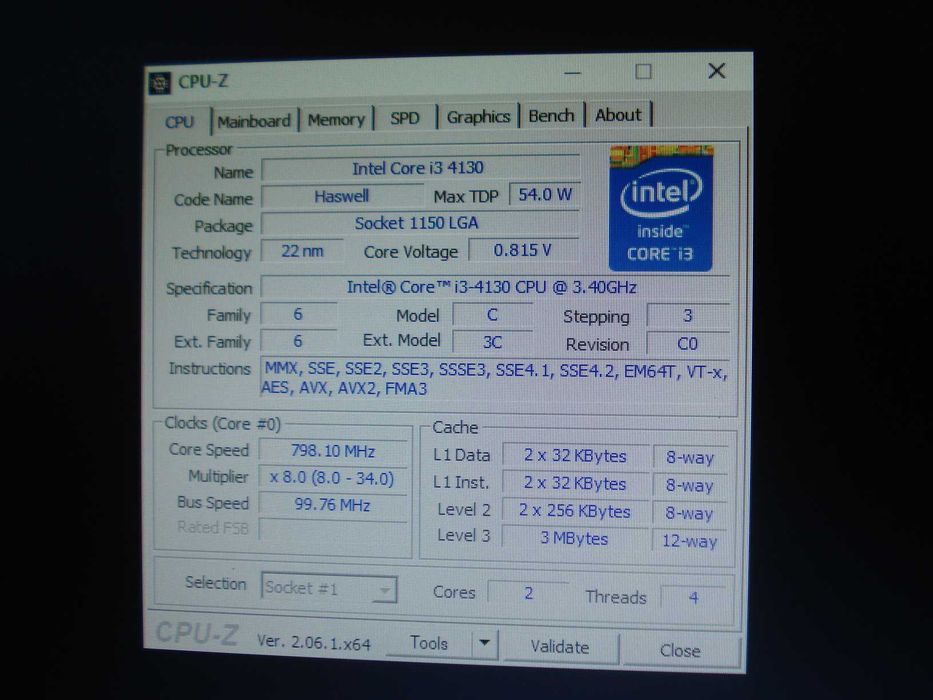Click the Level 2 value '2 x 256 KBytes'
Viewport: 933px width, 700px height.
[575, 511]
